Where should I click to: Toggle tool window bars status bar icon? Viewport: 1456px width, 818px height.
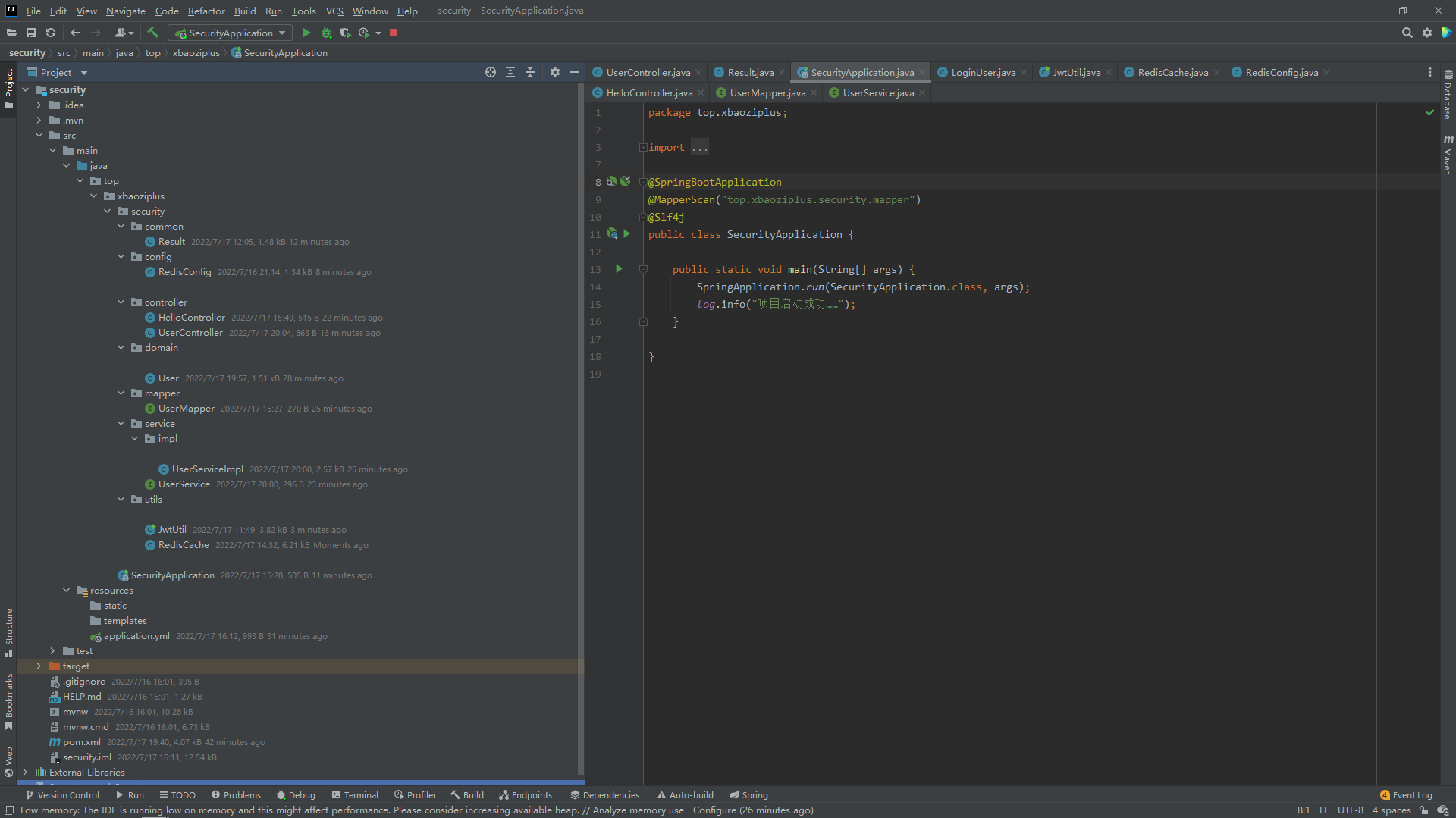[9, 810]
